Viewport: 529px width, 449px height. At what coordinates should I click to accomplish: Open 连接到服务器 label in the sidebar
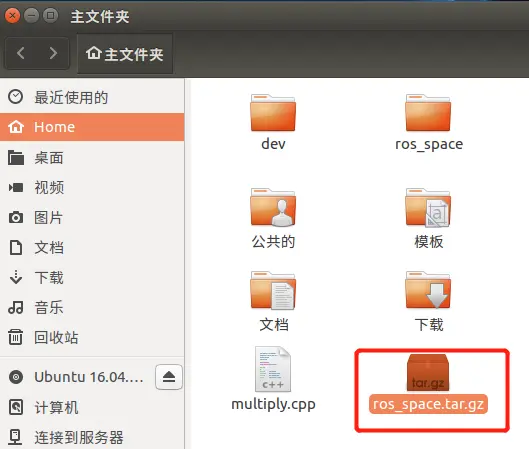coord(79,438)
